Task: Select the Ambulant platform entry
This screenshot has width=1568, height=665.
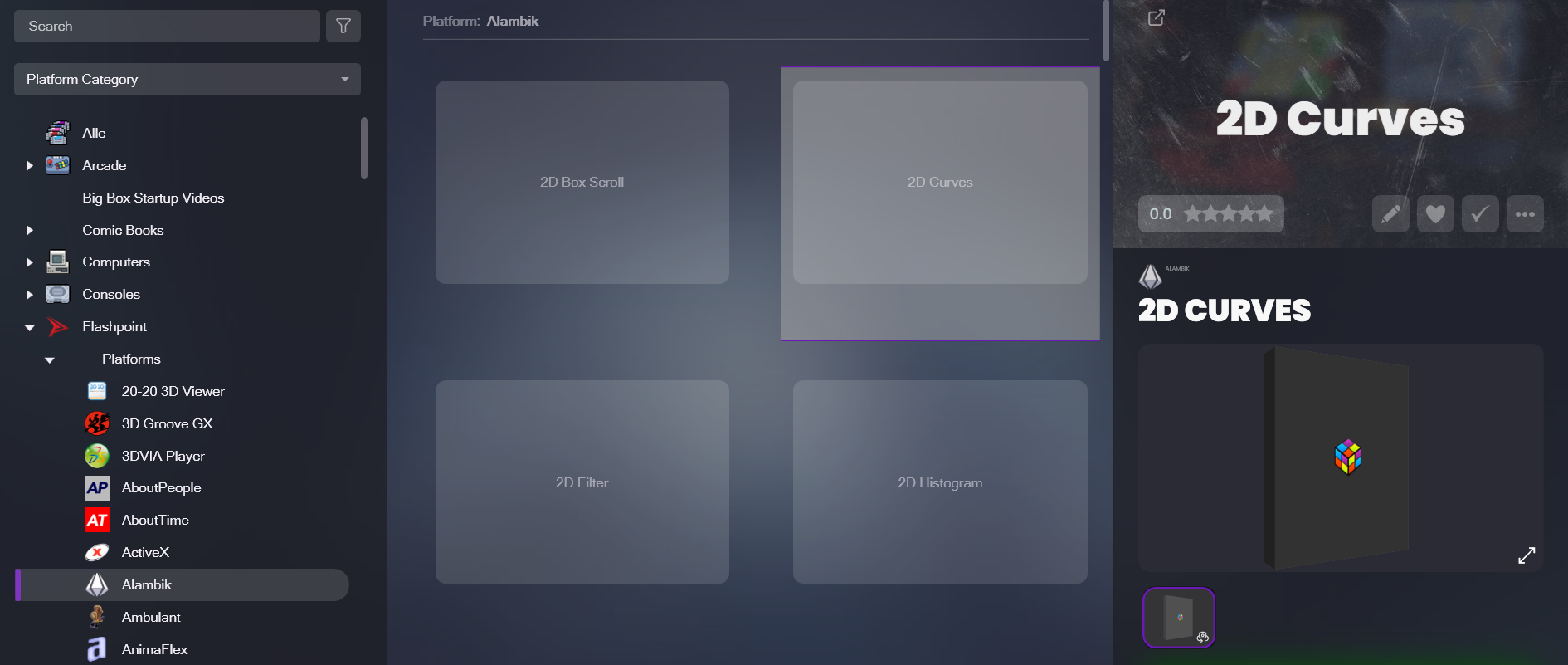Action: (x=150, y=617)
